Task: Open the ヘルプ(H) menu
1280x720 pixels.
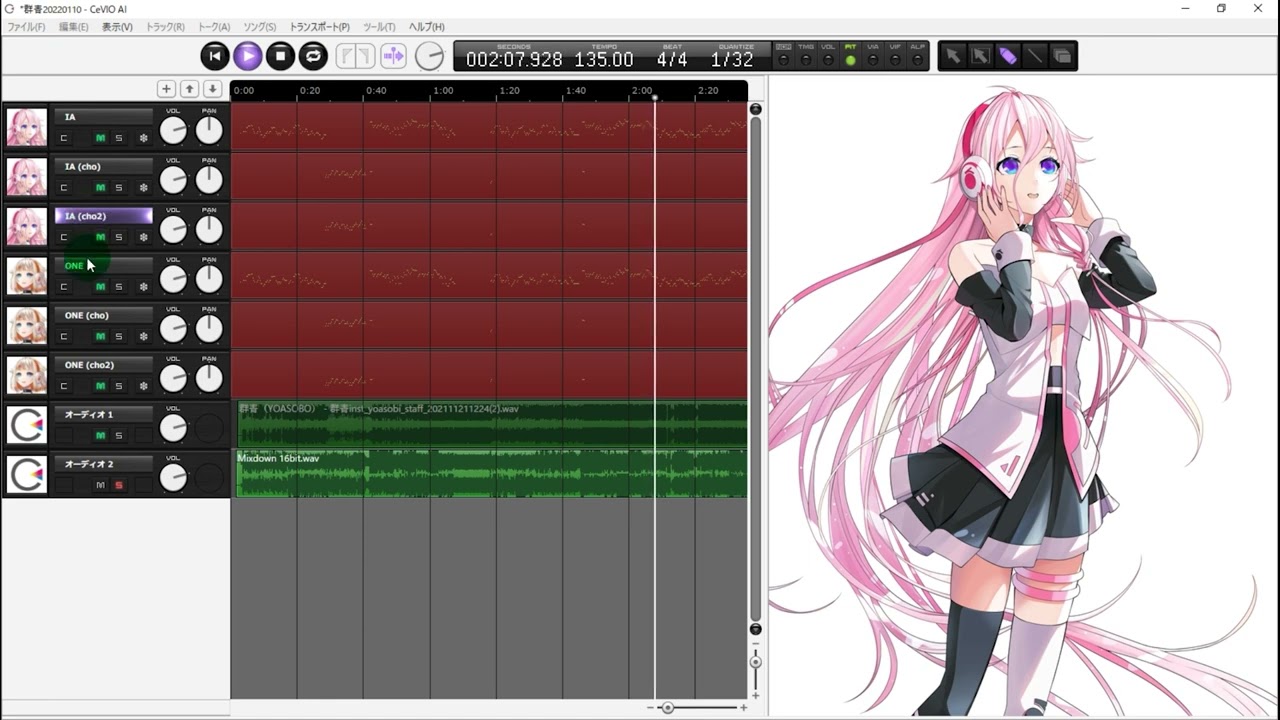Action: coord(427,27)
